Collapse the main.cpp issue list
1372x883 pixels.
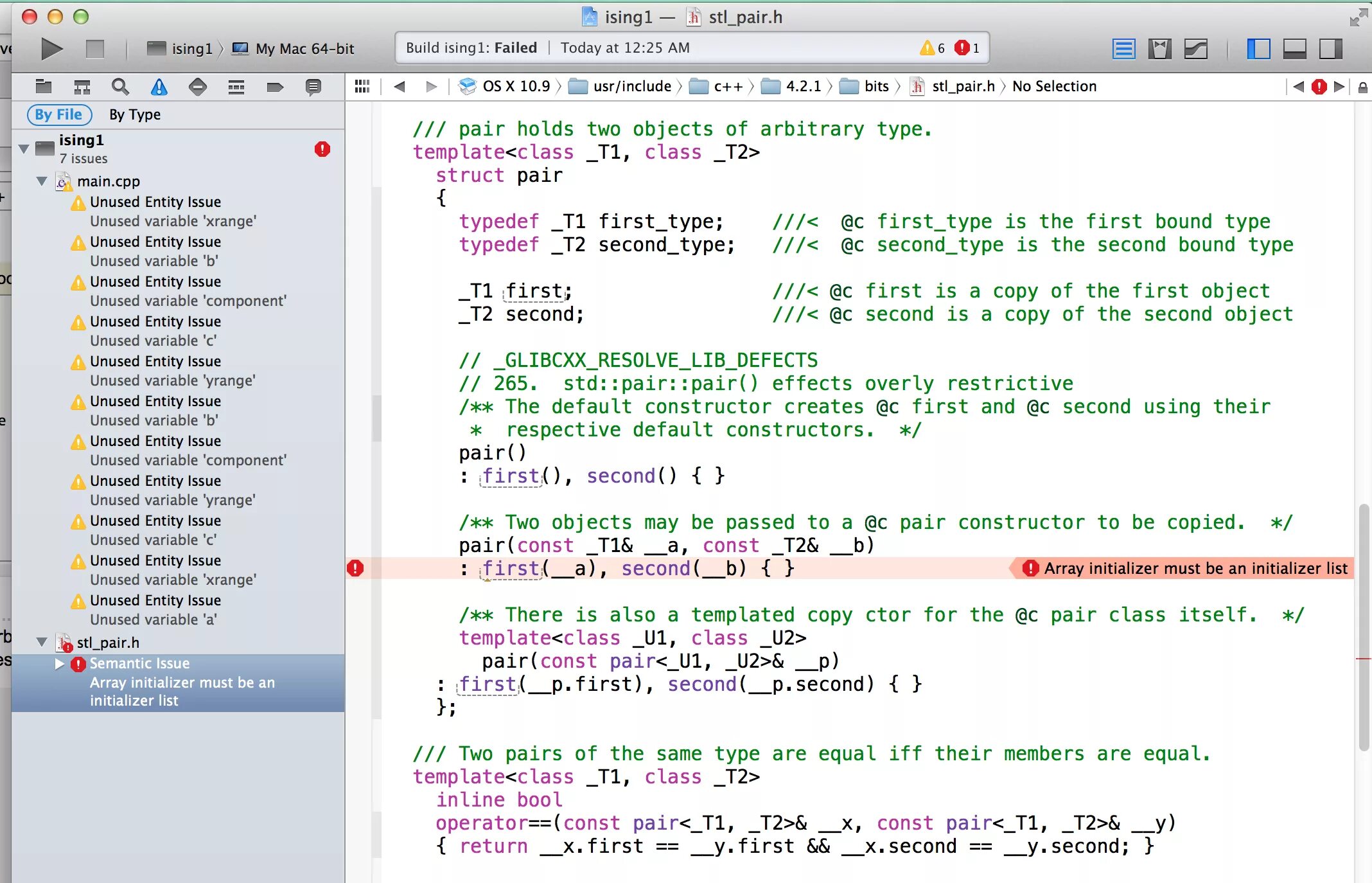coord(42,181)
